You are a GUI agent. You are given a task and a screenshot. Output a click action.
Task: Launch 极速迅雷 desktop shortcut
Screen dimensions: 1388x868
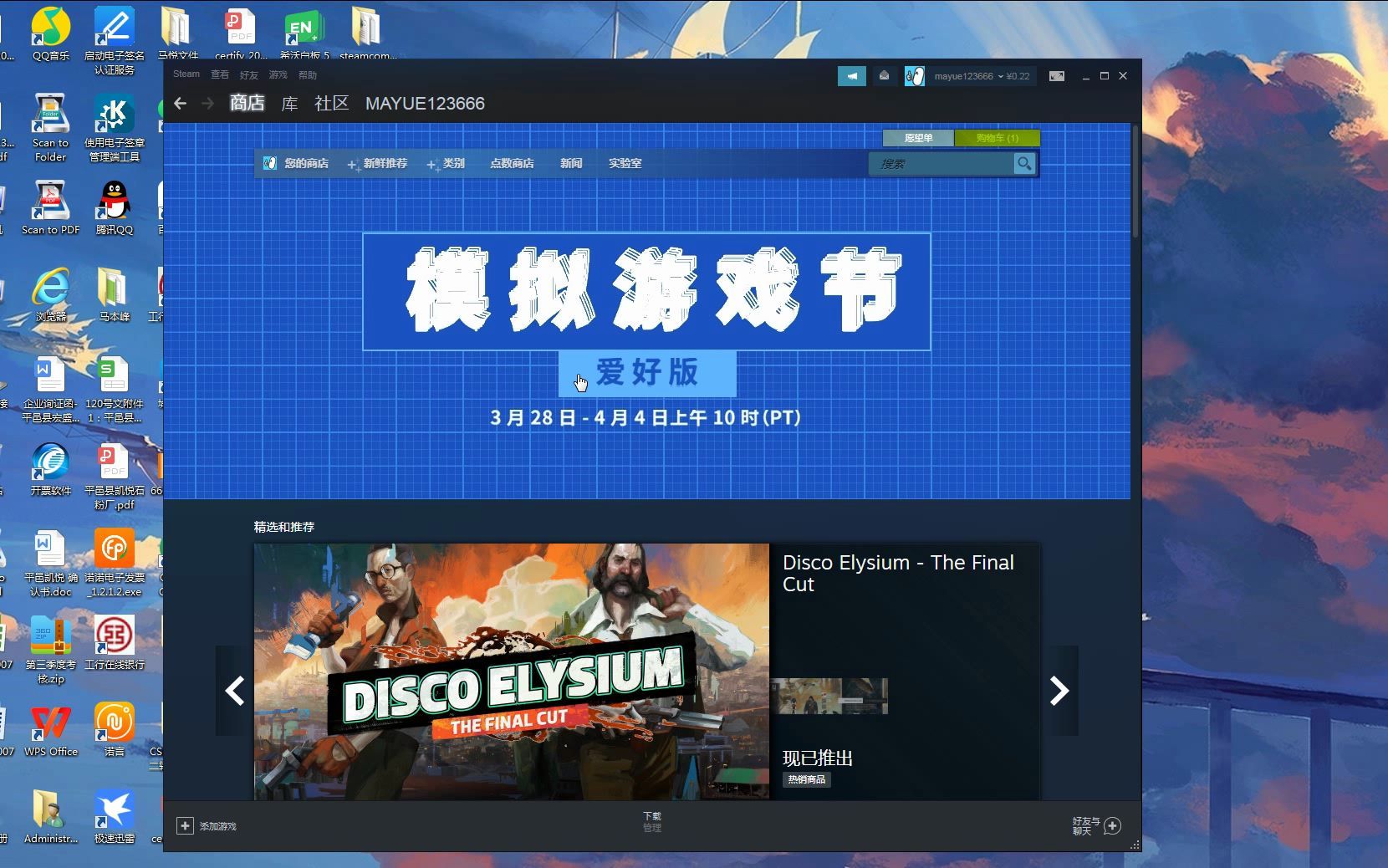point(115,816)
